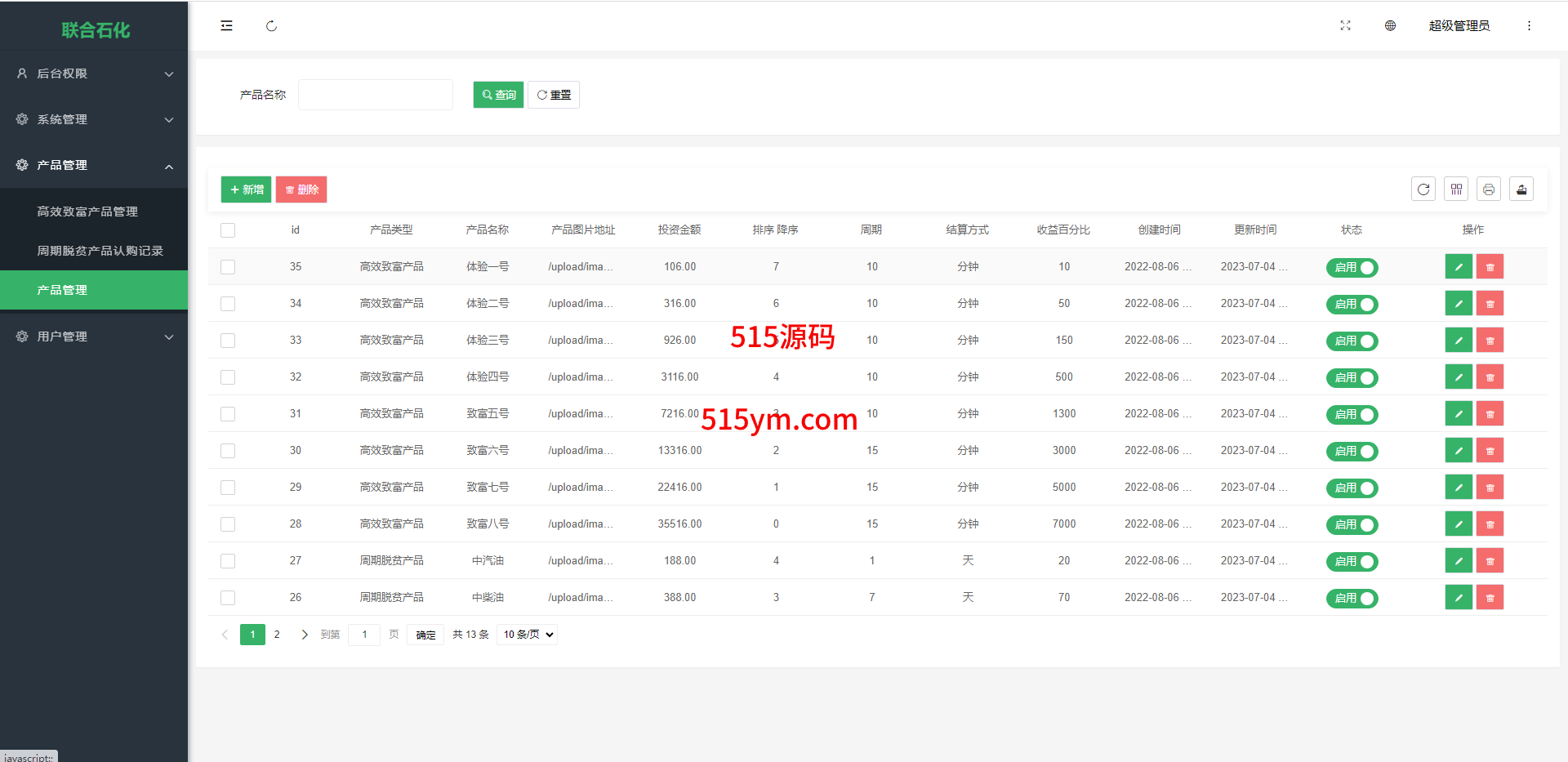
Task: Click the print table icon
Action: (1489, 189)
